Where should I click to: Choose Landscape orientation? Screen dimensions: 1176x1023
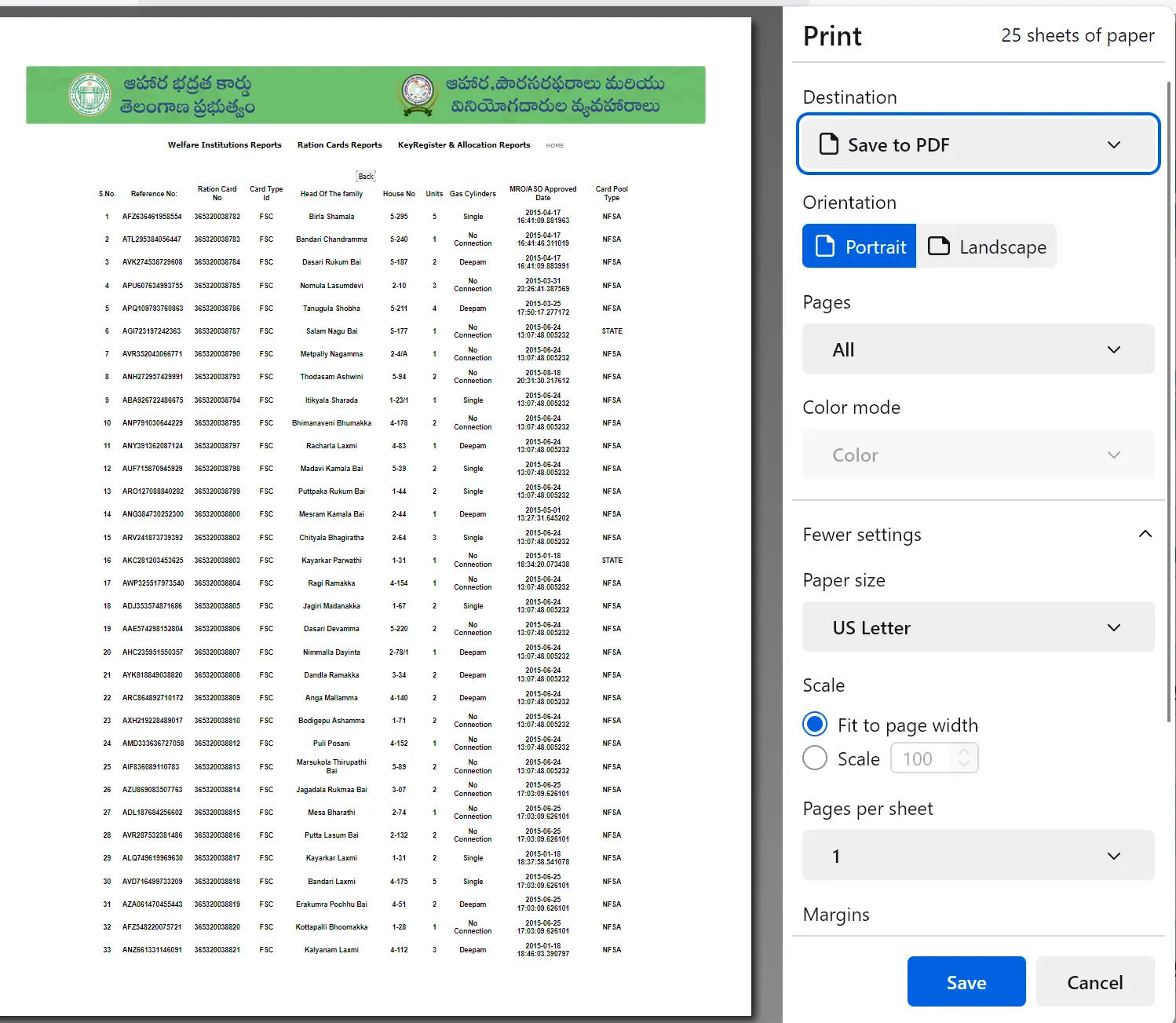click(x=987, y=246)
